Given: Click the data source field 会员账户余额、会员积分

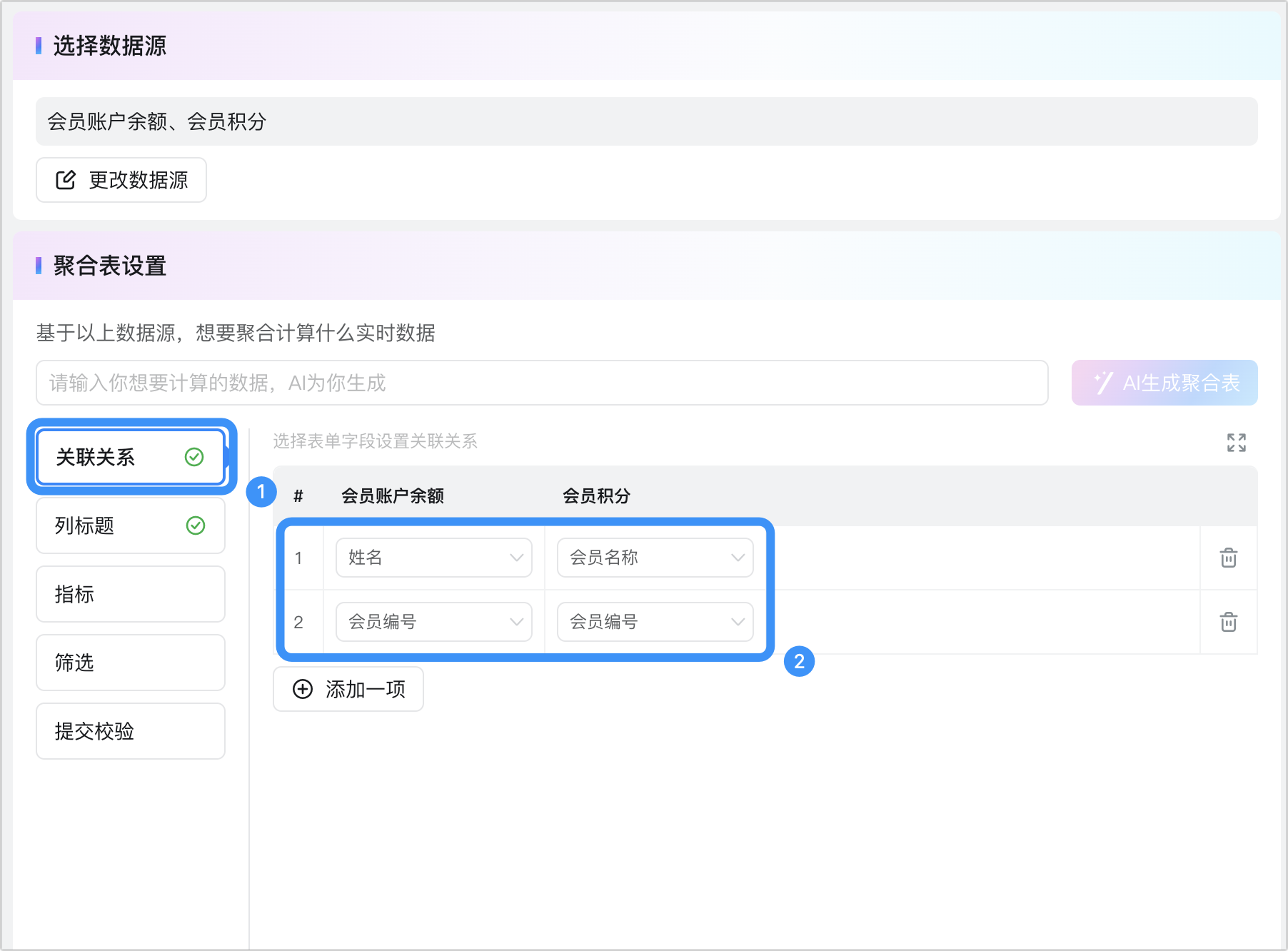Looking at the screenshot, I should (647, 121).
